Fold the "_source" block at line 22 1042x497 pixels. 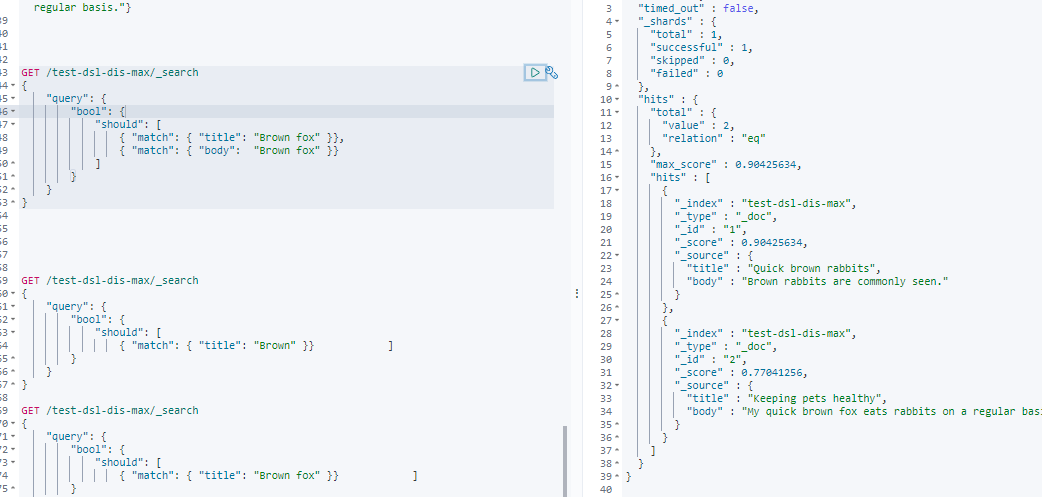[619, 256]
